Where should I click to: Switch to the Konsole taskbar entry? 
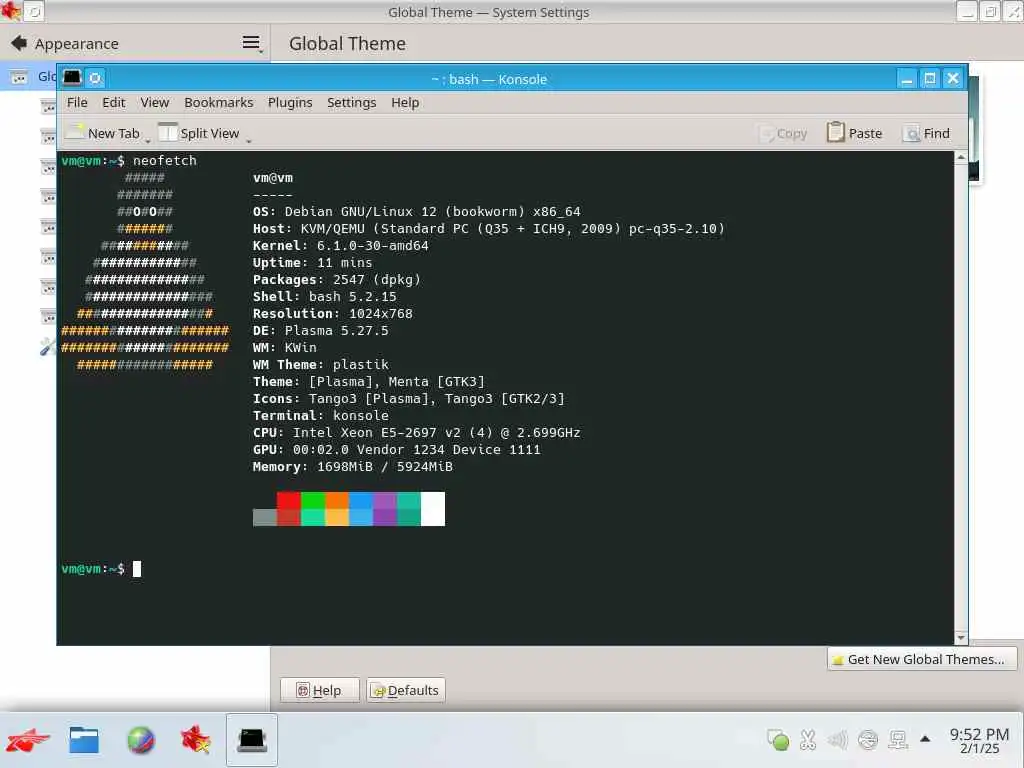pyautogui.click(x=252, y=740)
